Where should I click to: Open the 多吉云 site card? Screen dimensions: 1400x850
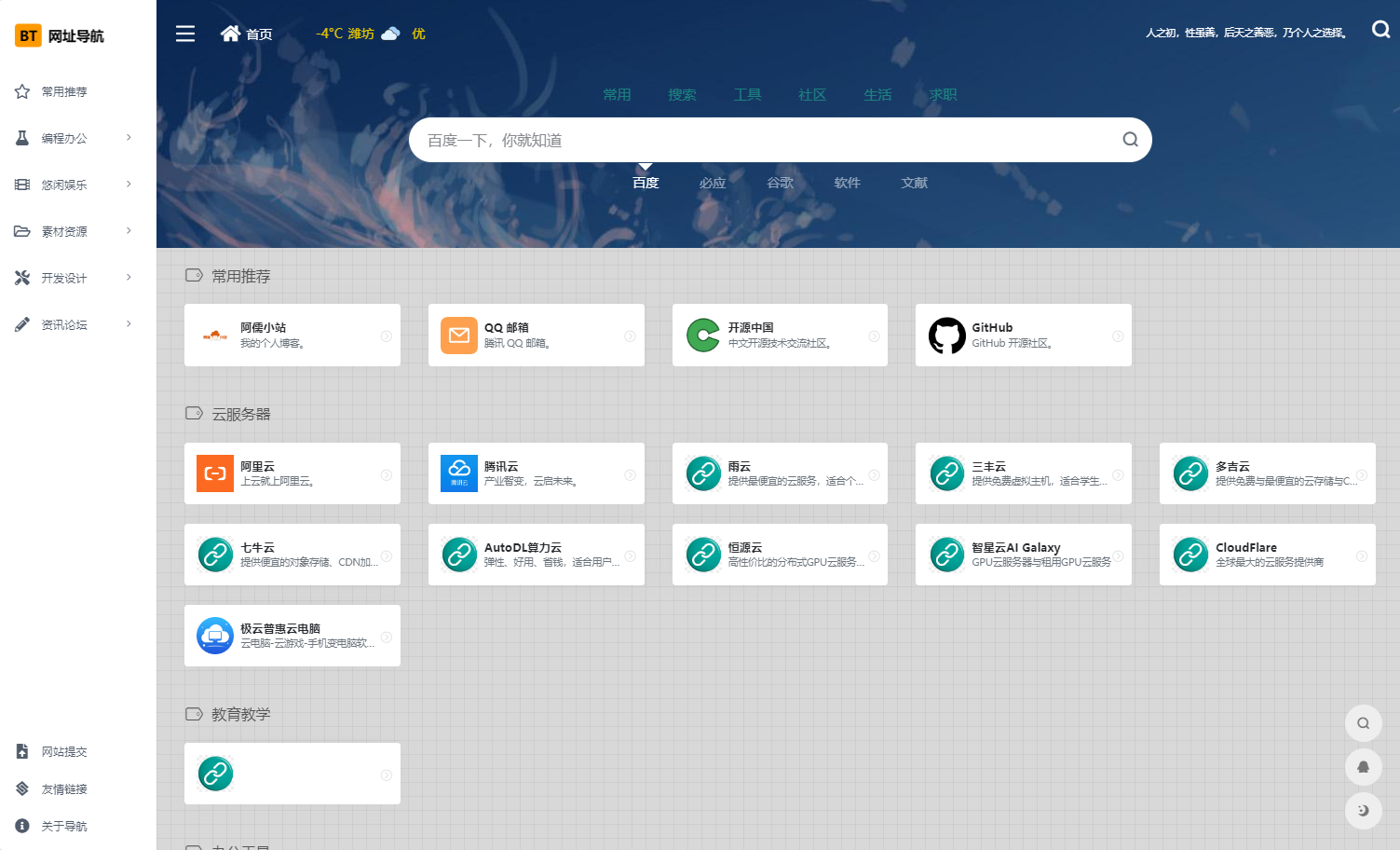point(1268,473)
